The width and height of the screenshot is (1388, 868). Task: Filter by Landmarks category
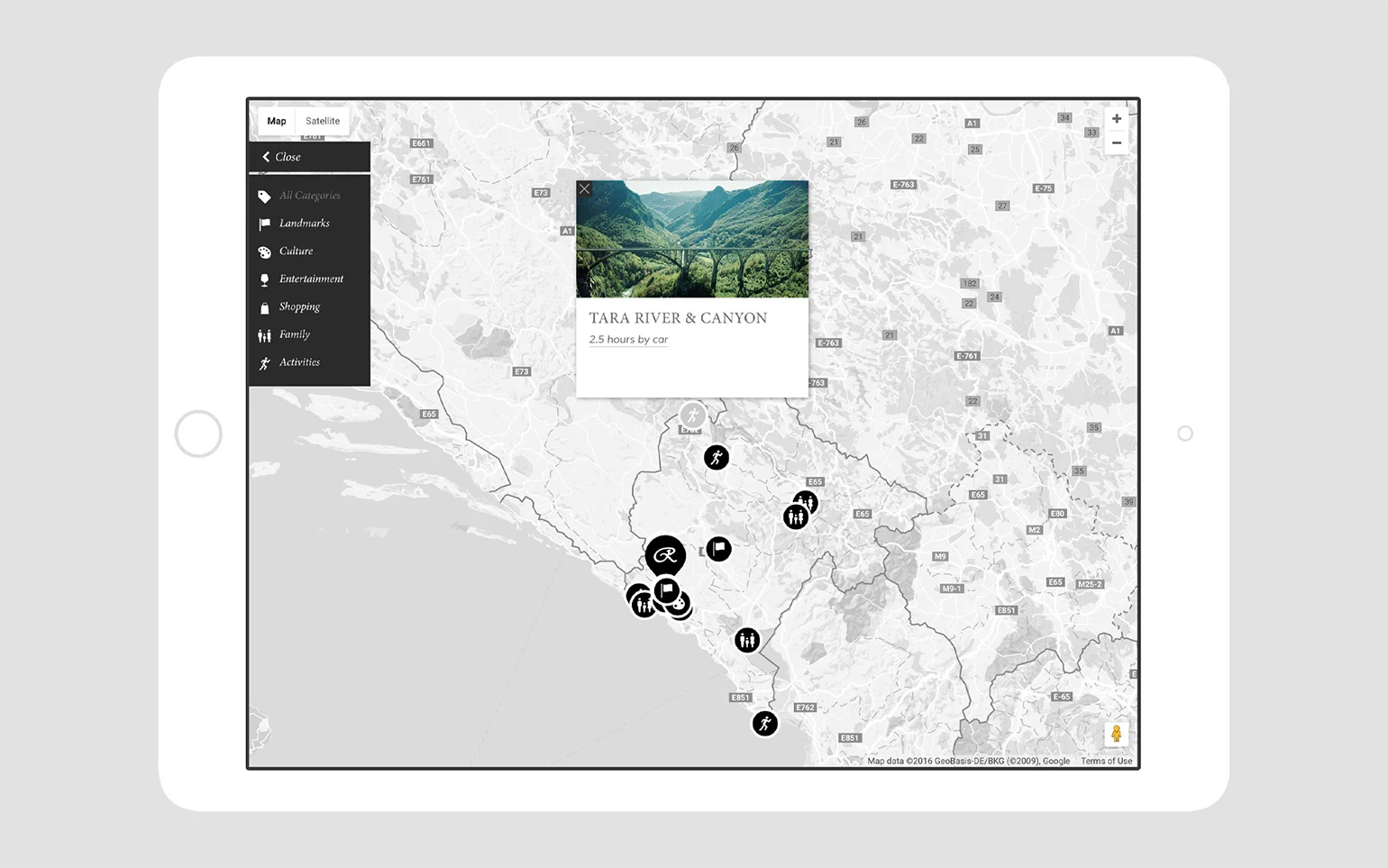[x=304, y=224]
